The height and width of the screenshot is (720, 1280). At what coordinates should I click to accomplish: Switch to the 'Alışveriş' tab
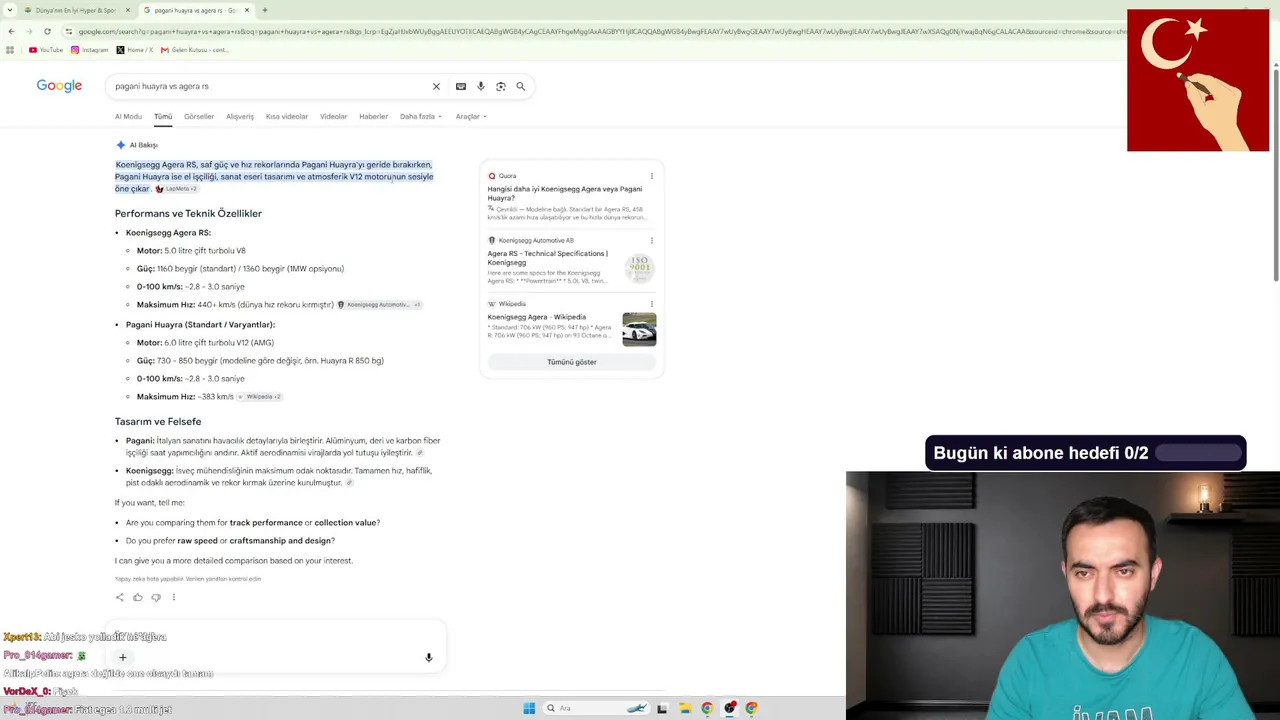pyautogui.click(x=240, y=116)
